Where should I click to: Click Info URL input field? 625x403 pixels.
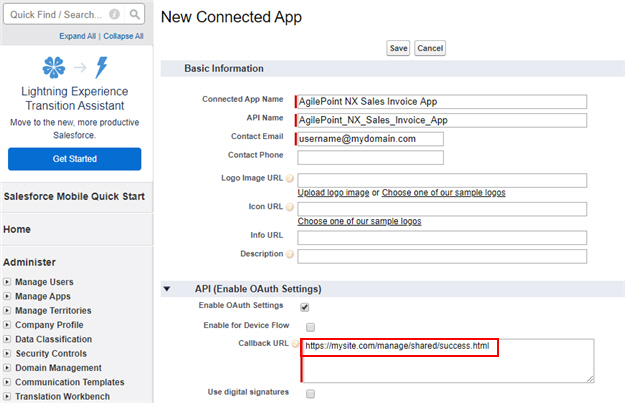[x=442, y=238]
